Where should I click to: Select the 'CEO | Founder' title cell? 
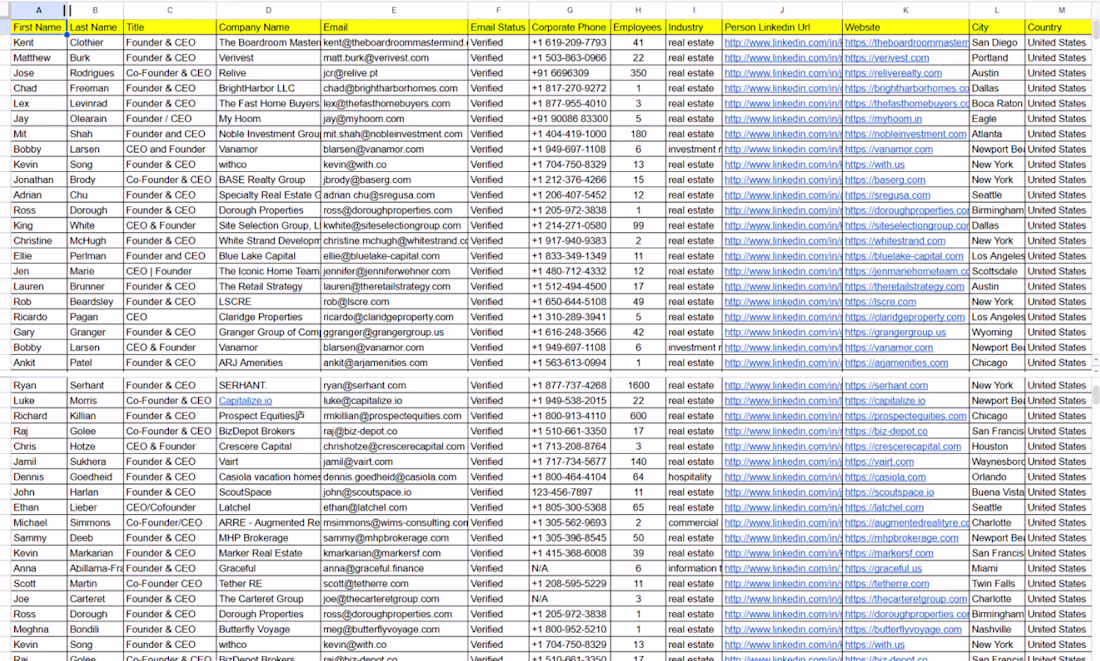(170, 271)
